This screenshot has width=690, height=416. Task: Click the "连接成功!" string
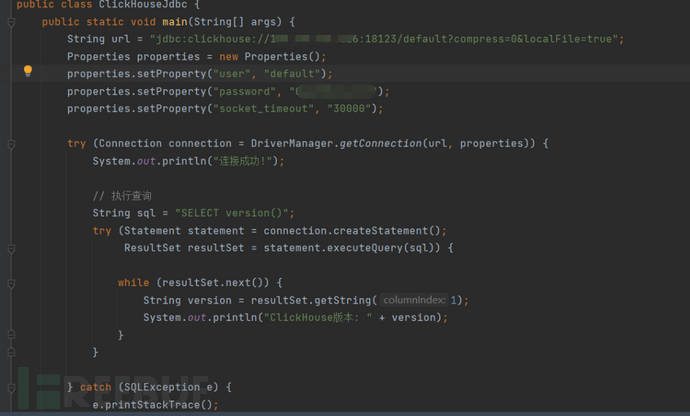(242, 161)
